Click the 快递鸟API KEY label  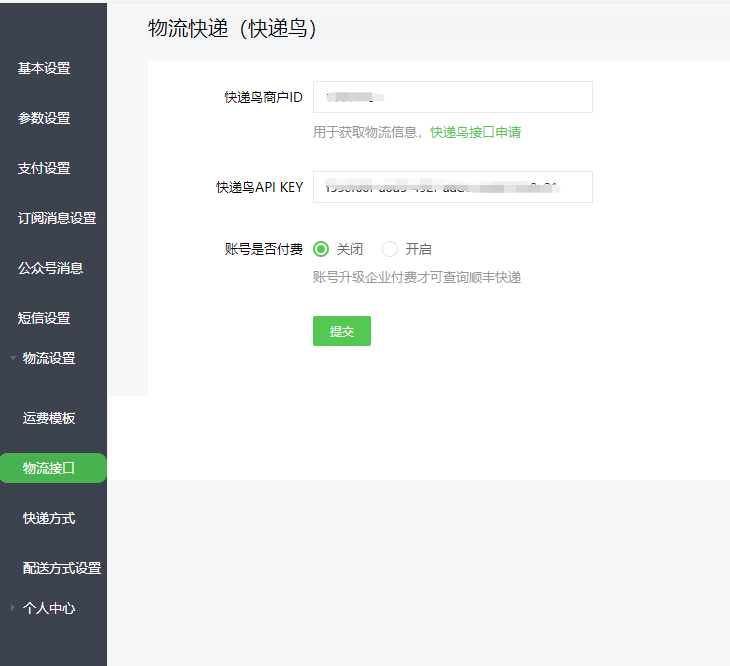click(x=260, y=187)
